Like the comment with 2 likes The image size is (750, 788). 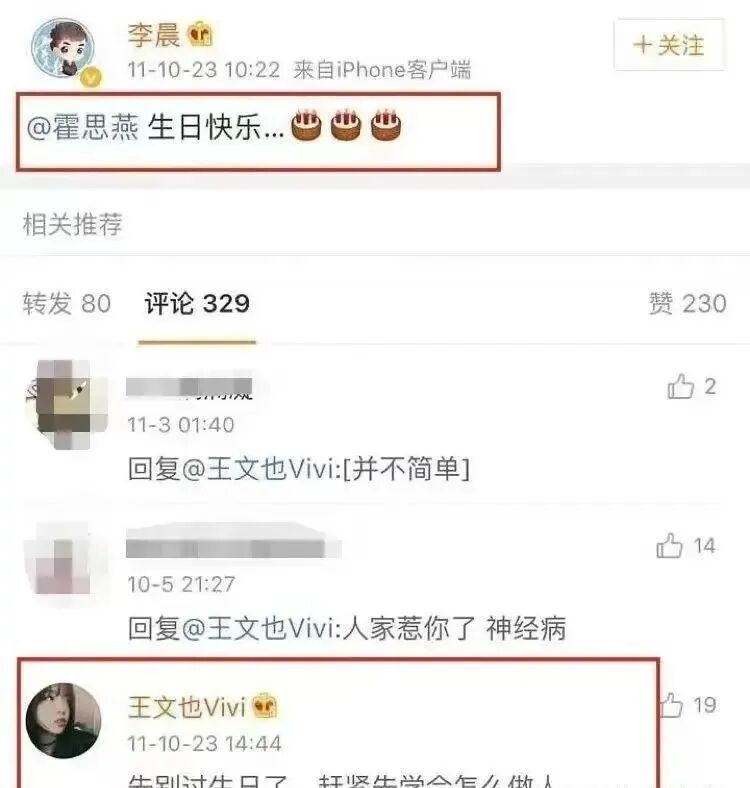(681, 386)
